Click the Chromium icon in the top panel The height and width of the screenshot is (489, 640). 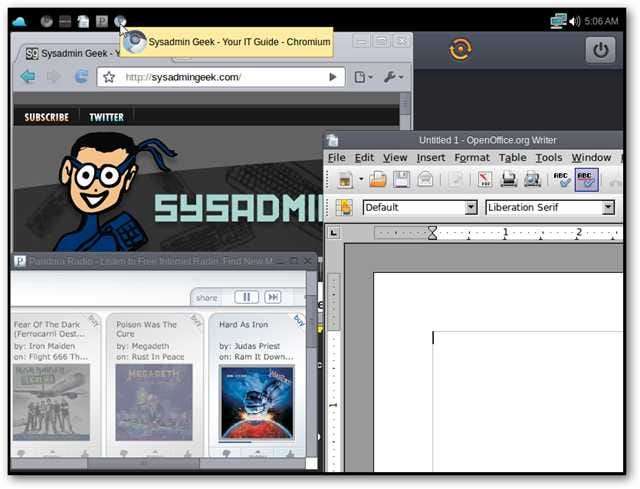[120, 21]
